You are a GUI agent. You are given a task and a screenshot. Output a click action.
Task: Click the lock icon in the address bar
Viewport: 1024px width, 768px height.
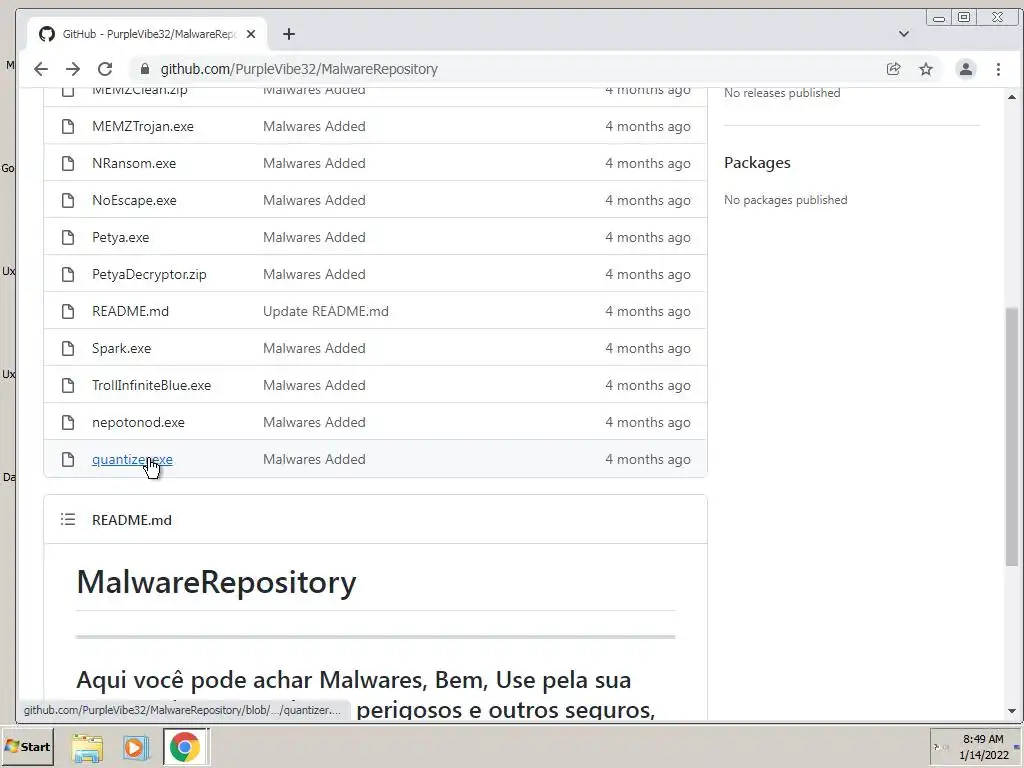click(145, 69)
